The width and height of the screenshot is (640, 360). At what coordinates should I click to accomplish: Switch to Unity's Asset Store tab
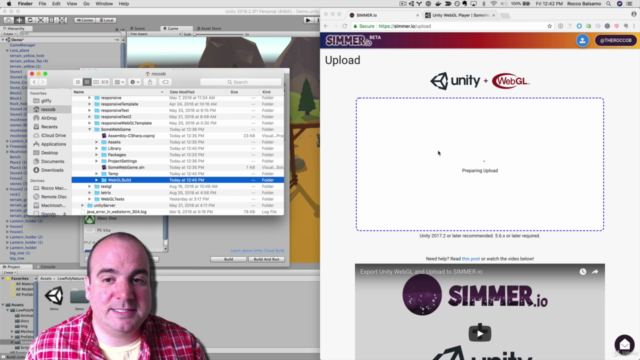(209, 29)
